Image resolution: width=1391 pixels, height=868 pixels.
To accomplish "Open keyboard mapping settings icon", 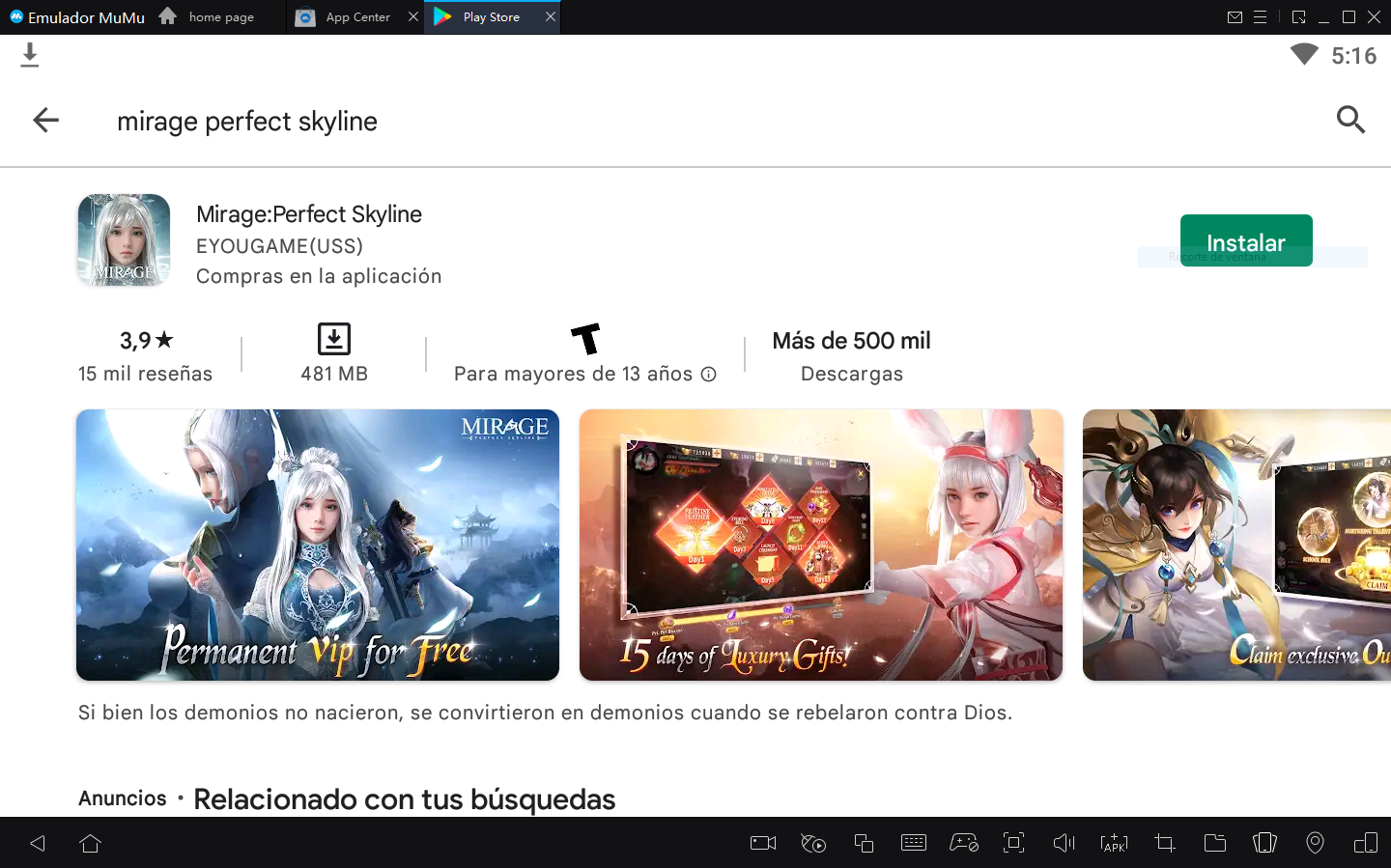I will (913, 843).
